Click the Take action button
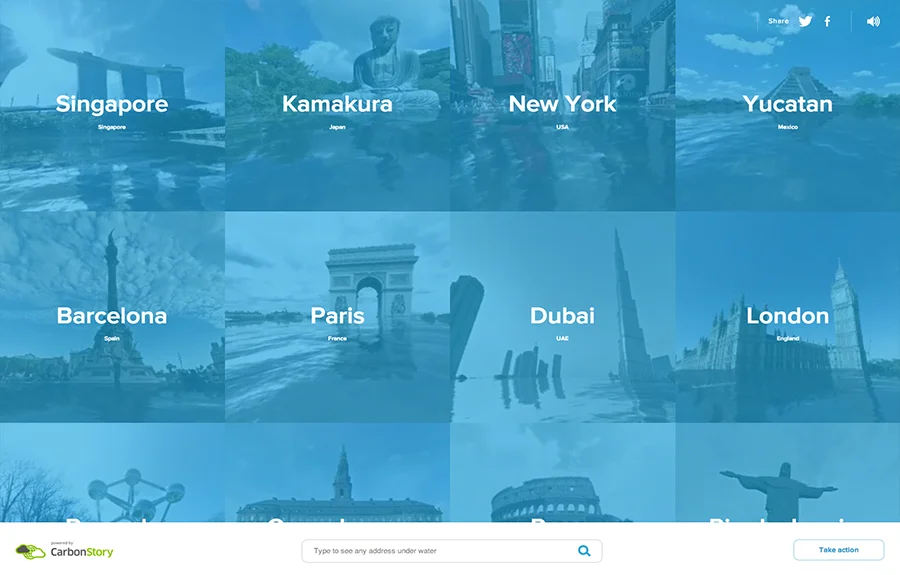The image size is (900, 575). [839, 550]
